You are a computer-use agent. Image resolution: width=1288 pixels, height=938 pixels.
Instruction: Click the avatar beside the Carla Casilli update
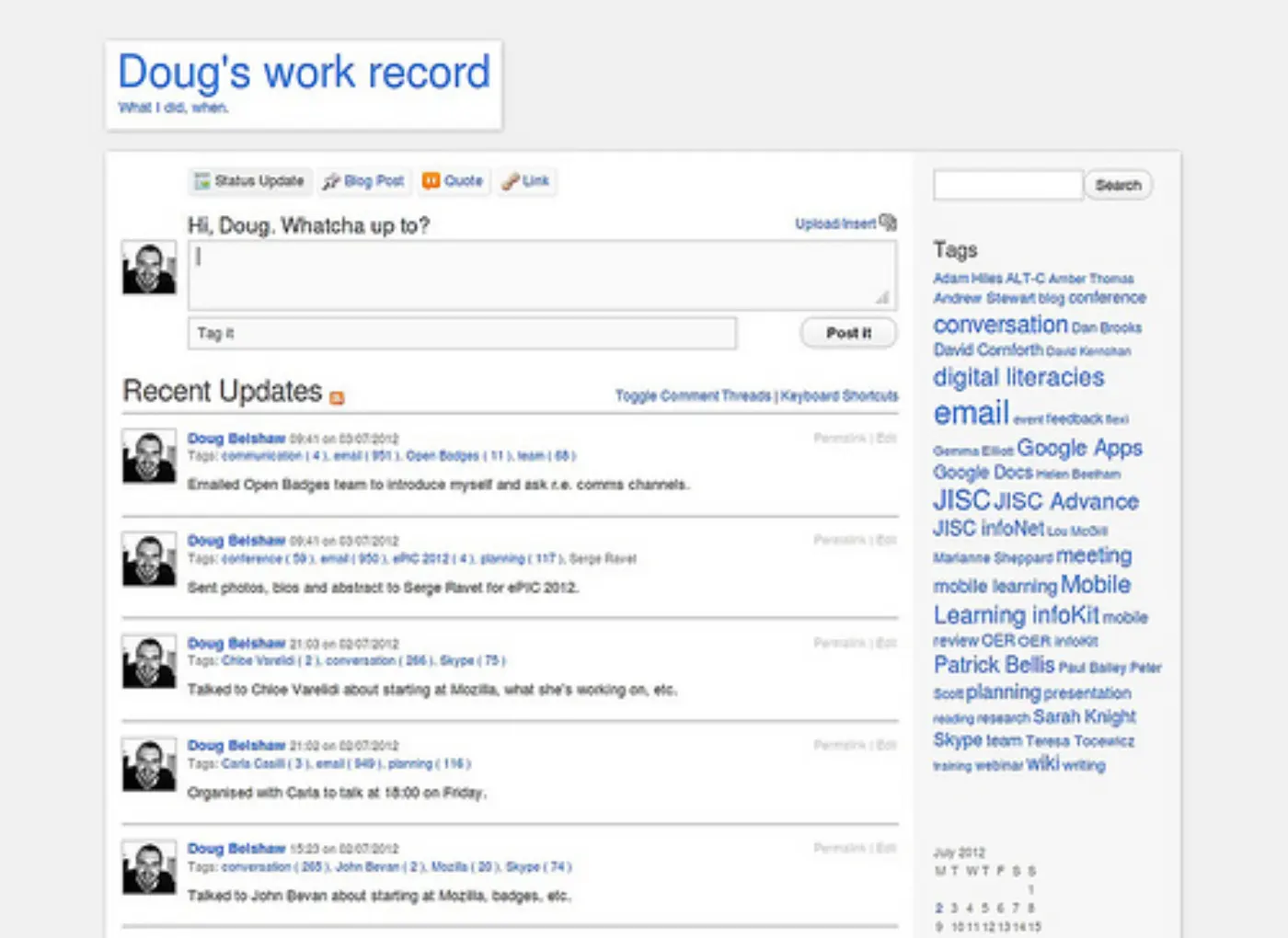pyautogui.click(x=149, y=763)
